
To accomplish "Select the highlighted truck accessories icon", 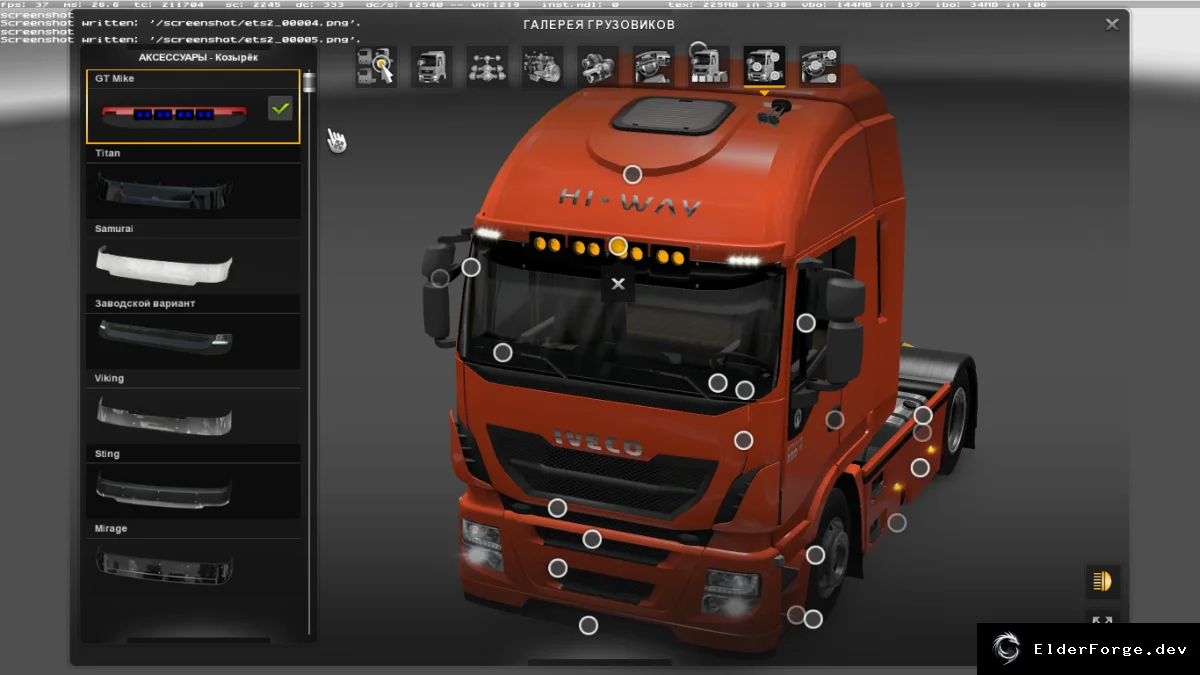I will pos(764,67).
